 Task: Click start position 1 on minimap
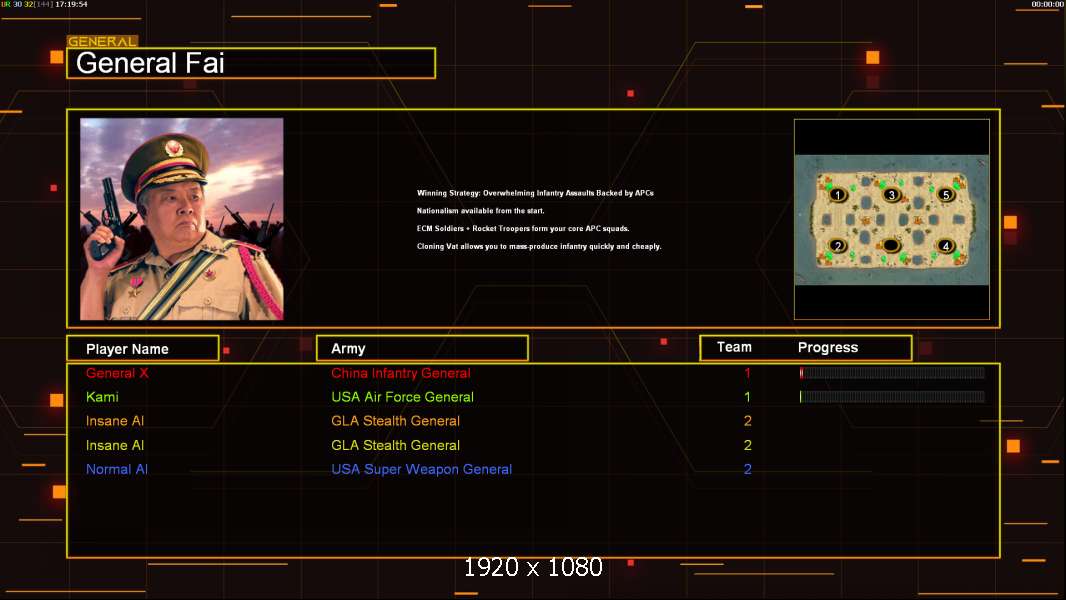(838, 195)
